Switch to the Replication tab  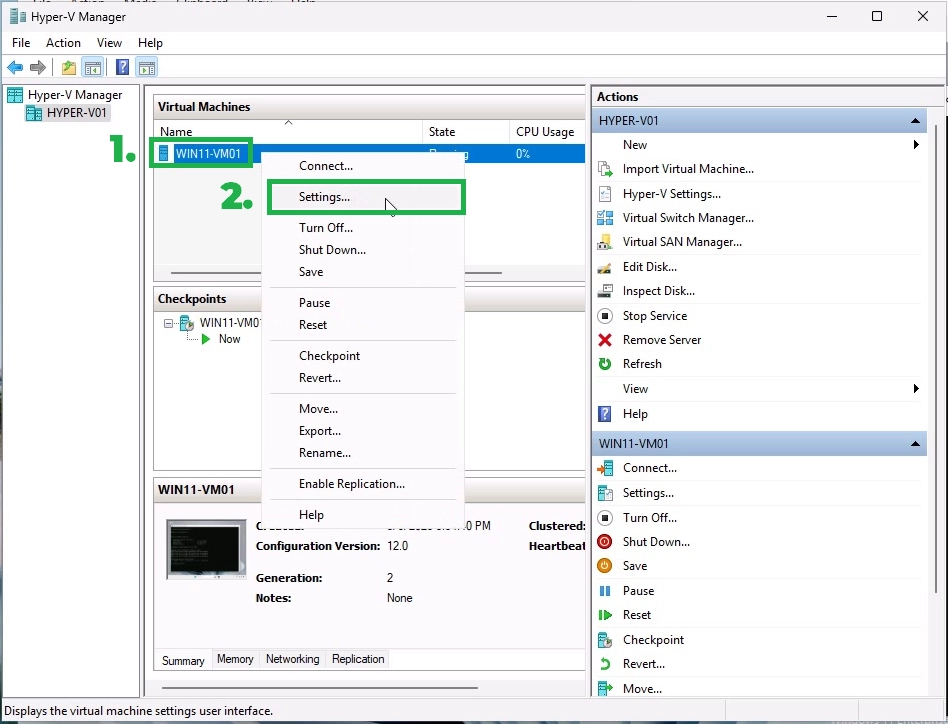click(358, 659)
